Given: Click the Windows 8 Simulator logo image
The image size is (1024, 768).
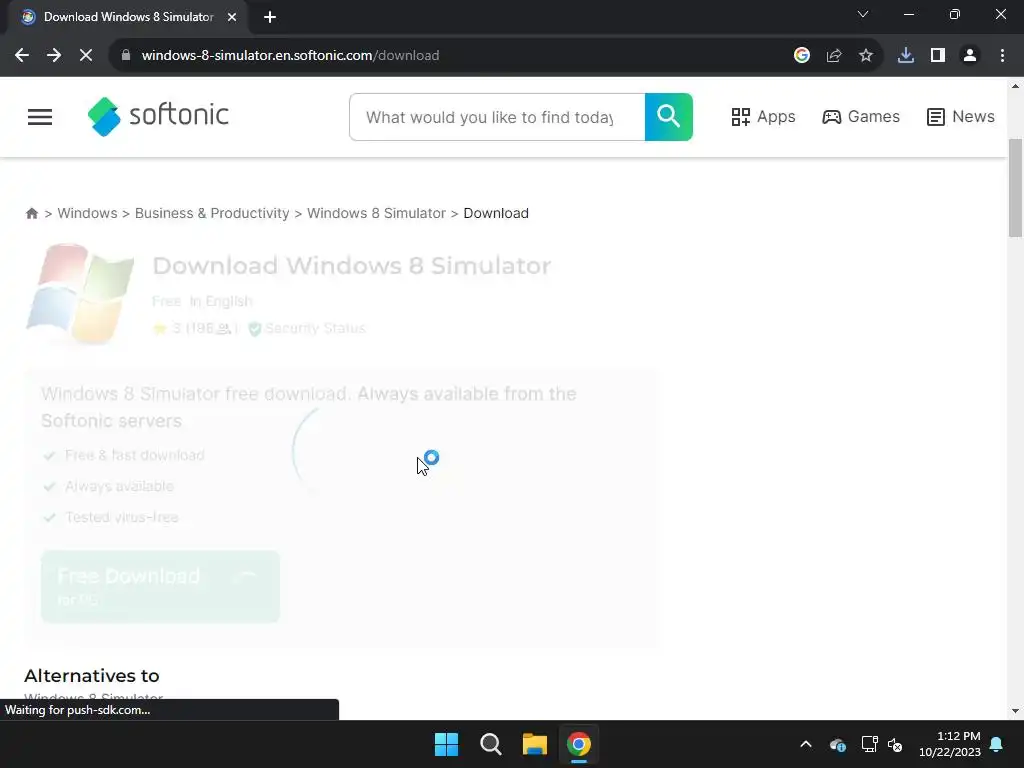Looking at the screenshot, I should 80,295.
